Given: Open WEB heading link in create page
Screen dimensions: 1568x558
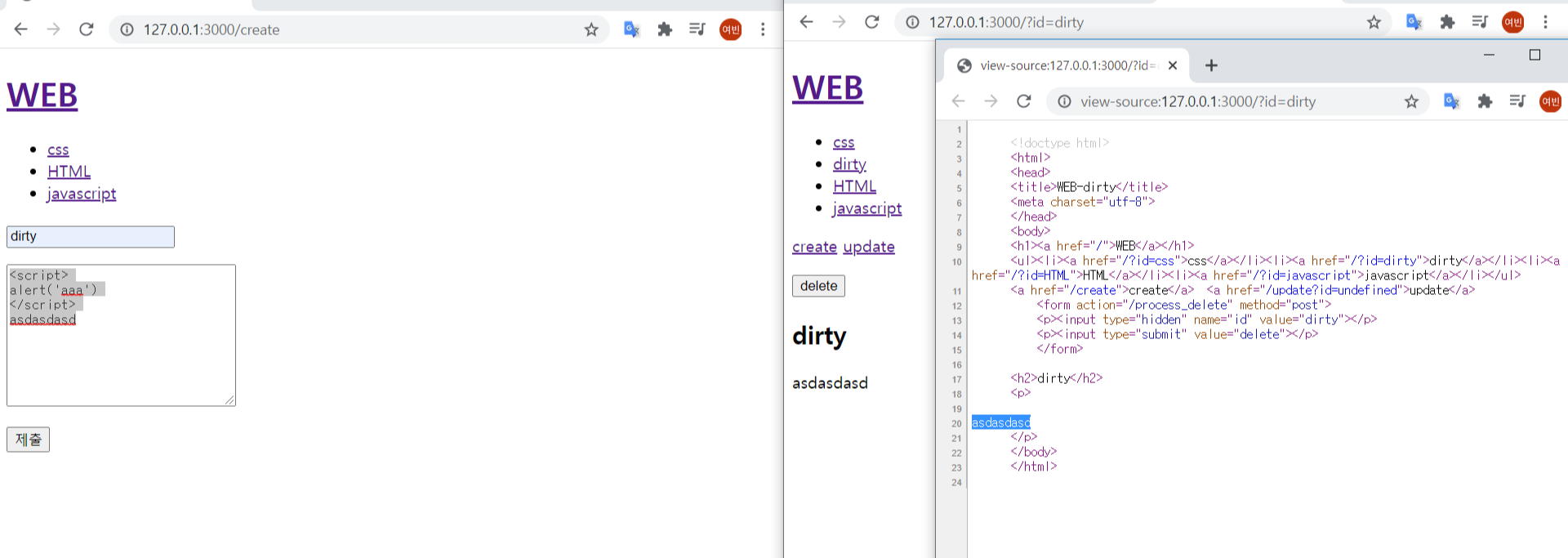Looking at the screenshot, I should click(42, 96).
